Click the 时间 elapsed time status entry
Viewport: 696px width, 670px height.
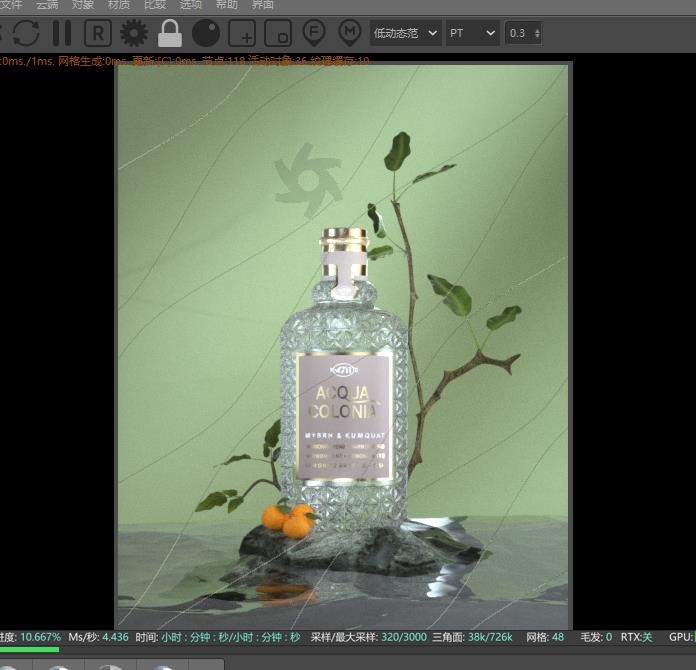tap(218, 637)
